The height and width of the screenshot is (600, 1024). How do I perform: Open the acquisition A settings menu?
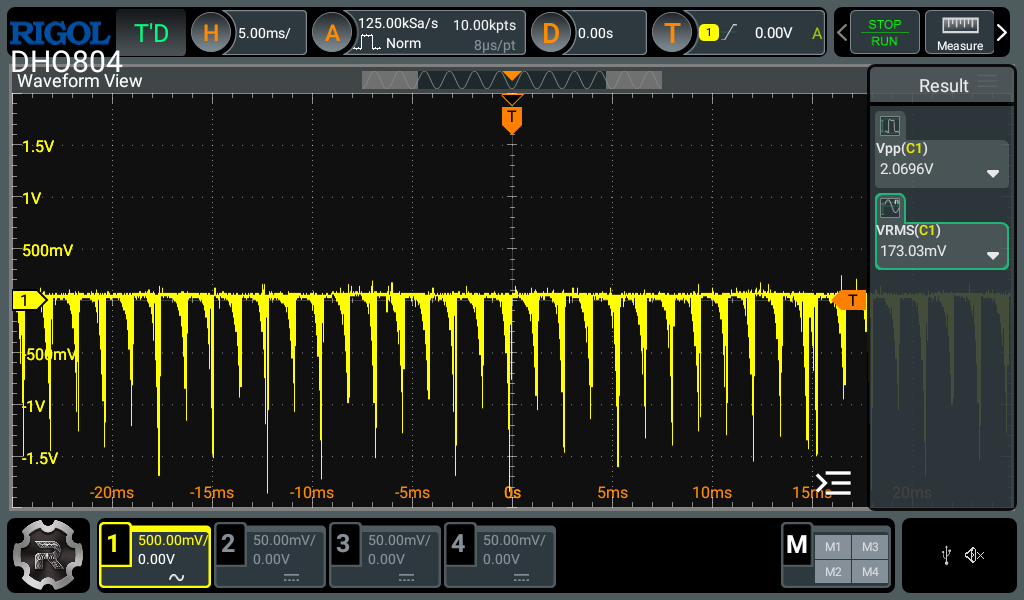tap(333, 33)
